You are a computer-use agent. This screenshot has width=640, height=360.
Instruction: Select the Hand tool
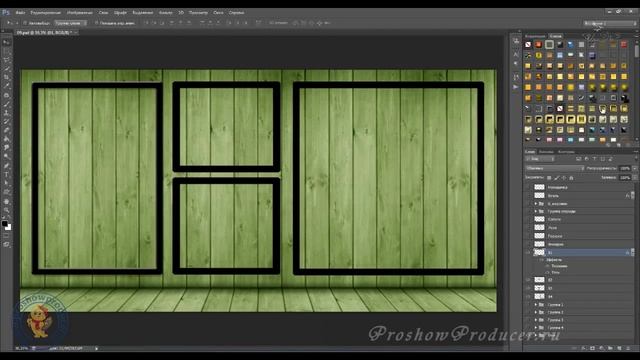(x=7, y=201)
